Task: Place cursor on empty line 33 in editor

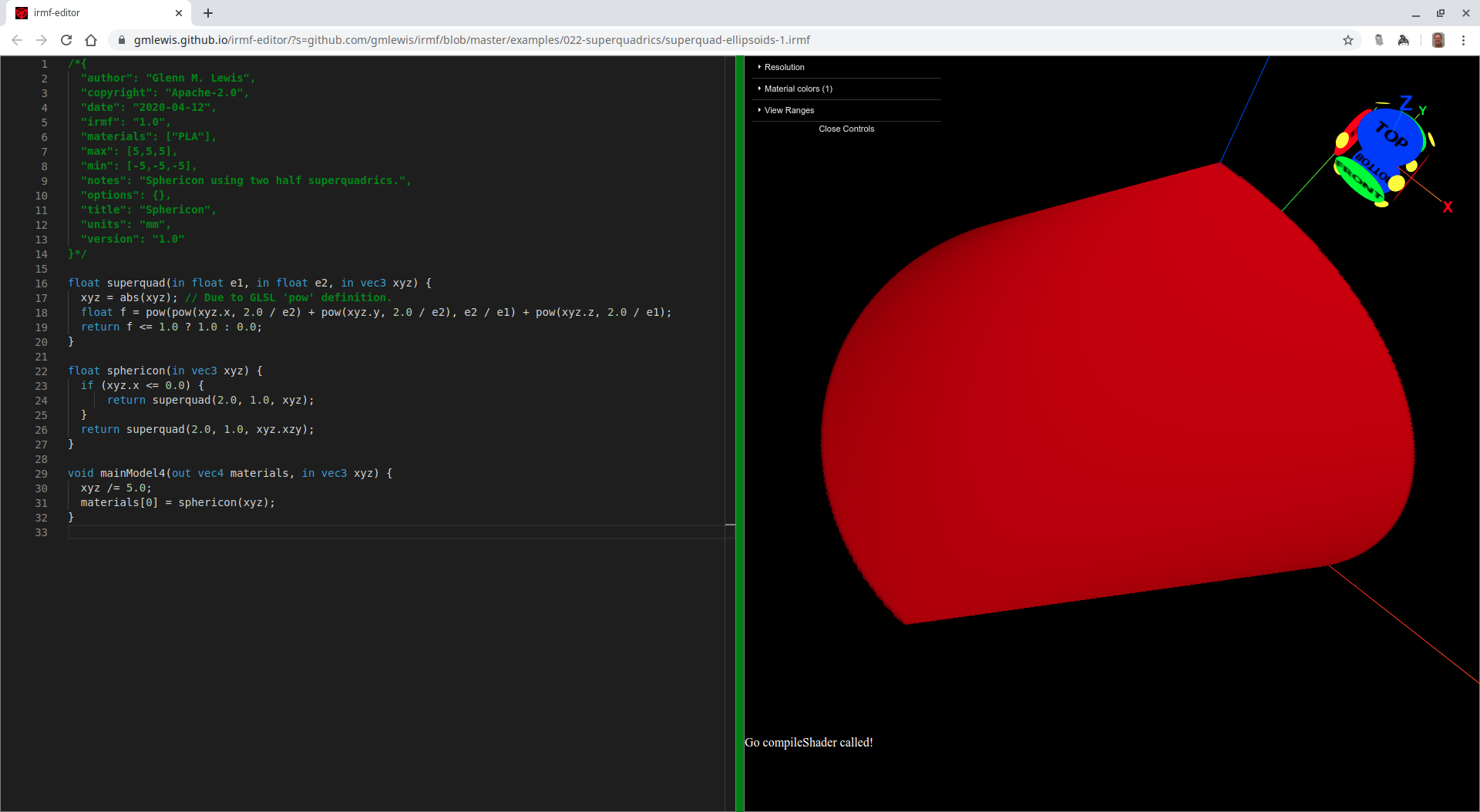Action: click(308, 532)
